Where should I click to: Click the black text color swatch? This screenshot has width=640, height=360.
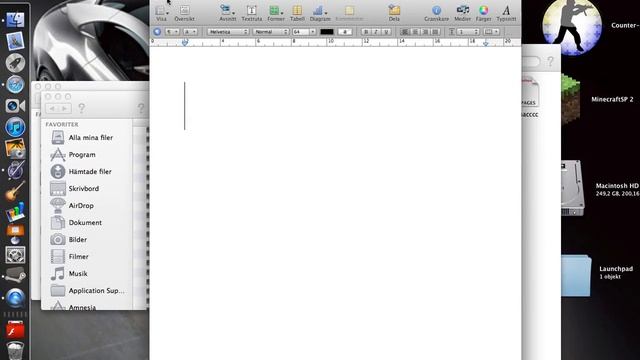click(x=327, y=32)
